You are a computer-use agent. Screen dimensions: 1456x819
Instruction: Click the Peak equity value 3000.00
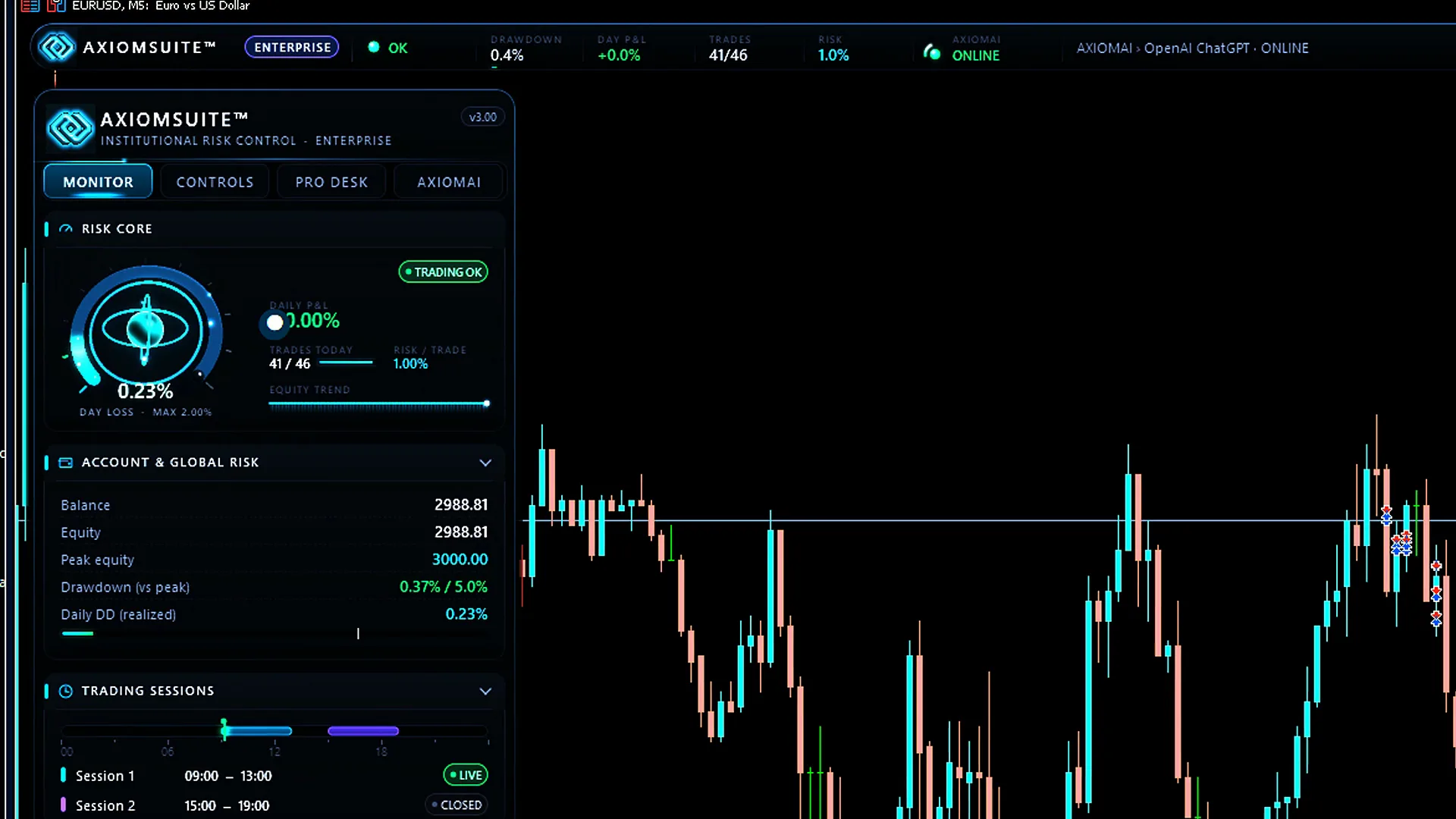[x=460, y=559]
